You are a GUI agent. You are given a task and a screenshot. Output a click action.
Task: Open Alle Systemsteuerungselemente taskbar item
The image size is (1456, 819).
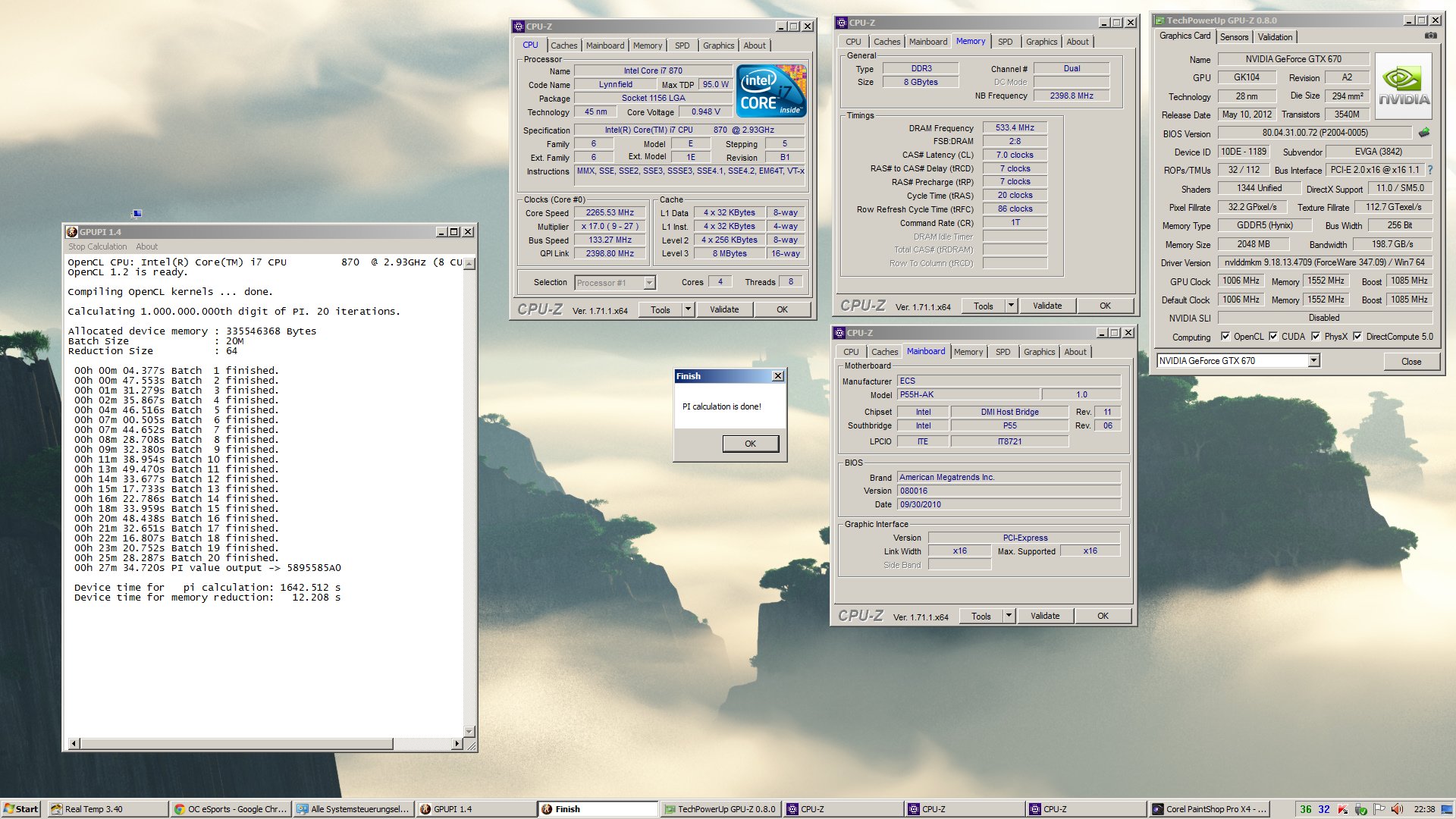[353, 809]
